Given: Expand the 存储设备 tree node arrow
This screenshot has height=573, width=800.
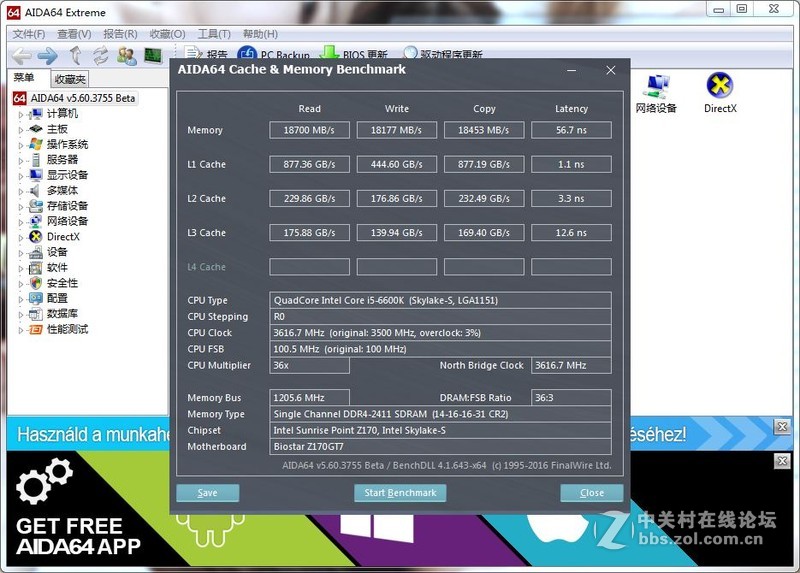Looking at the screenshot, I should [21, 207].
